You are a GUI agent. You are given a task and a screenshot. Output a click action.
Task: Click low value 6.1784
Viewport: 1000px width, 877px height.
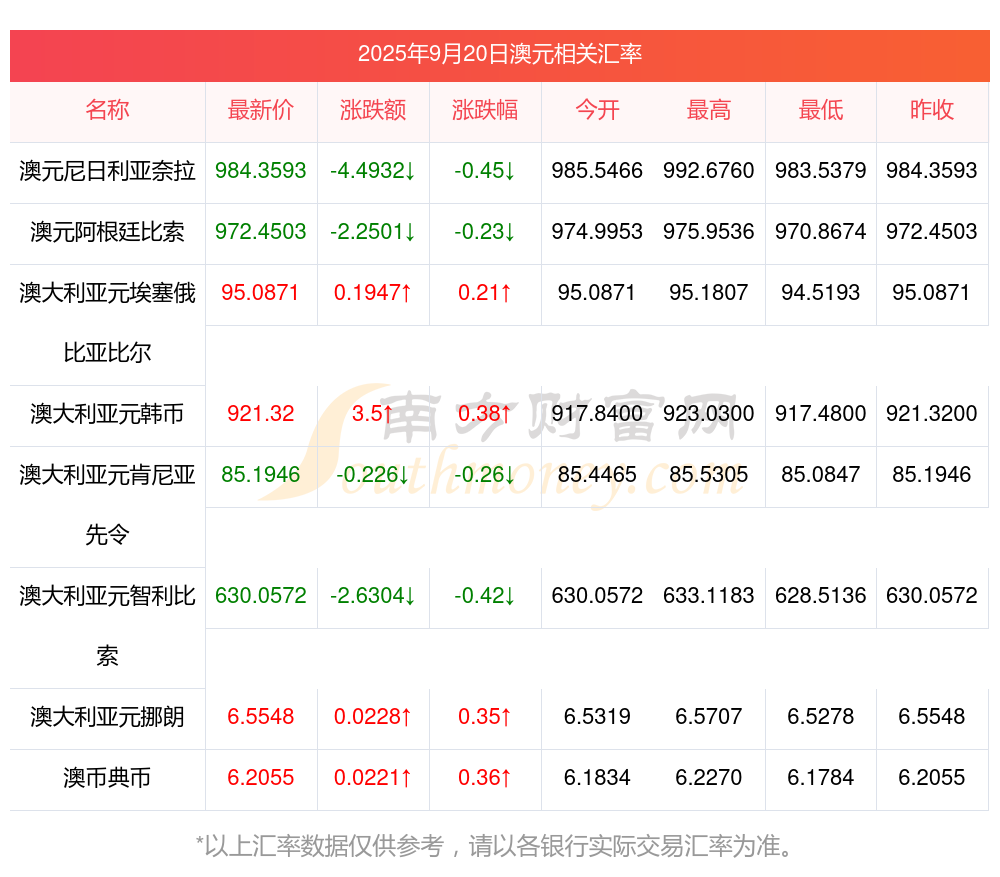[x=821, y=778]
